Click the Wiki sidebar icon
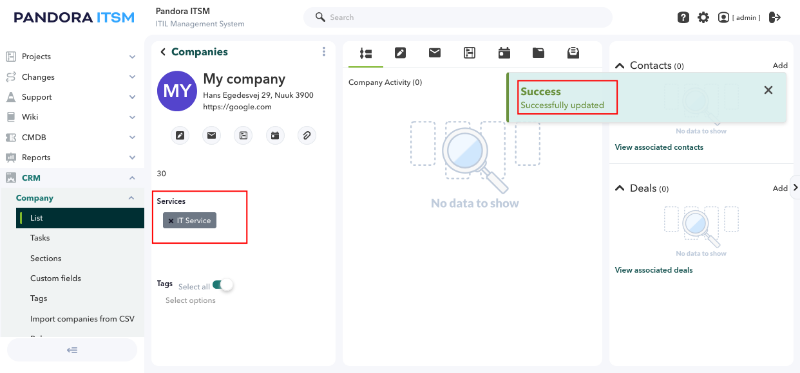The height and width of the screenshot is (373, 800). click(11, 117)
